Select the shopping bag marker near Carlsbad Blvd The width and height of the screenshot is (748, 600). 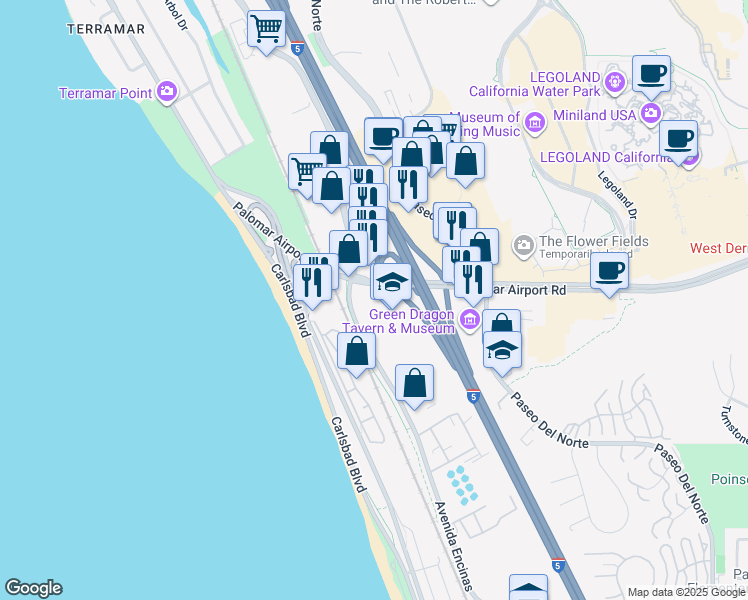pyautogui.click(x=356, y=352)
